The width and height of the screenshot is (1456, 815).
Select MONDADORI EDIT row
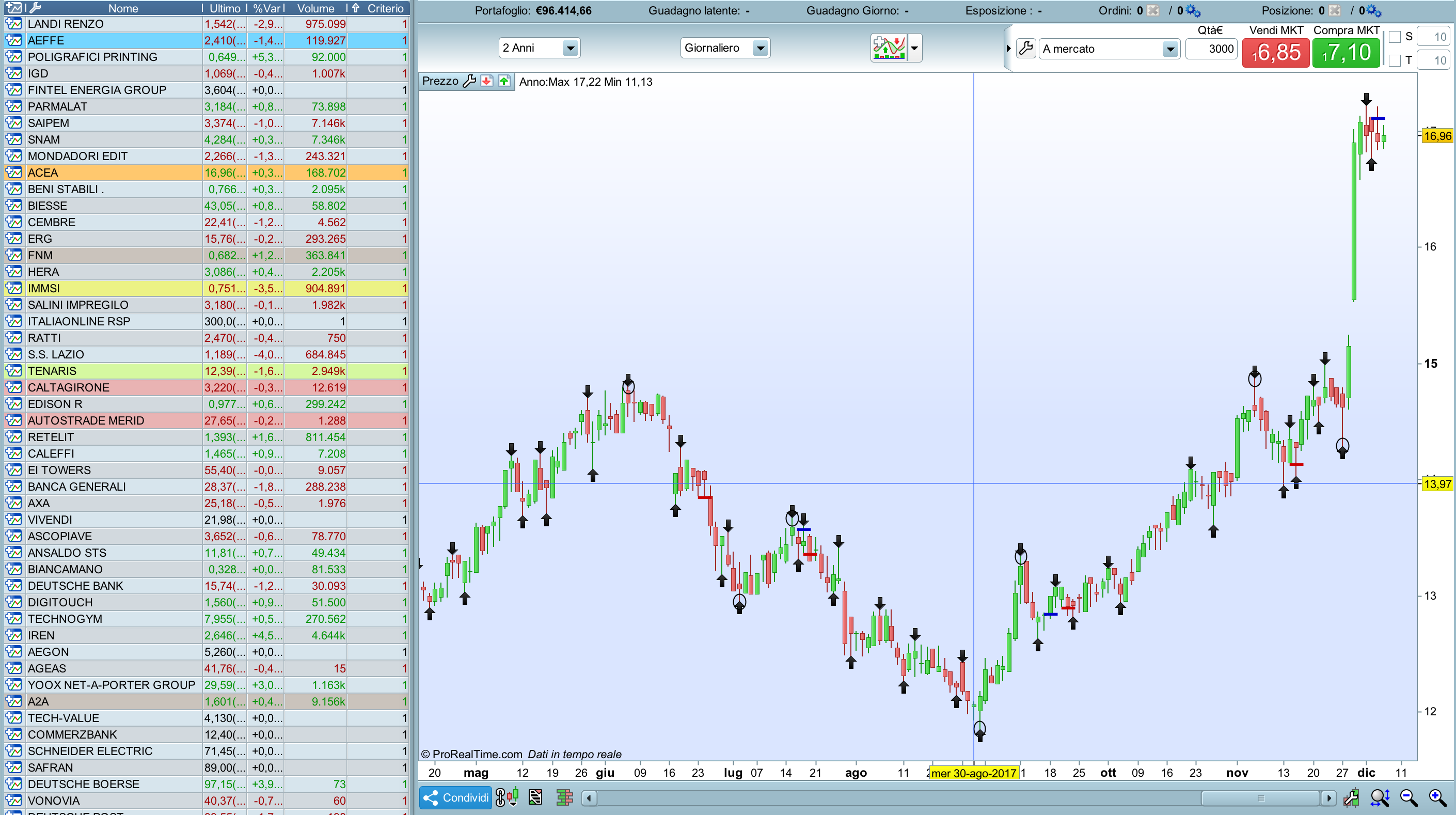207,156
